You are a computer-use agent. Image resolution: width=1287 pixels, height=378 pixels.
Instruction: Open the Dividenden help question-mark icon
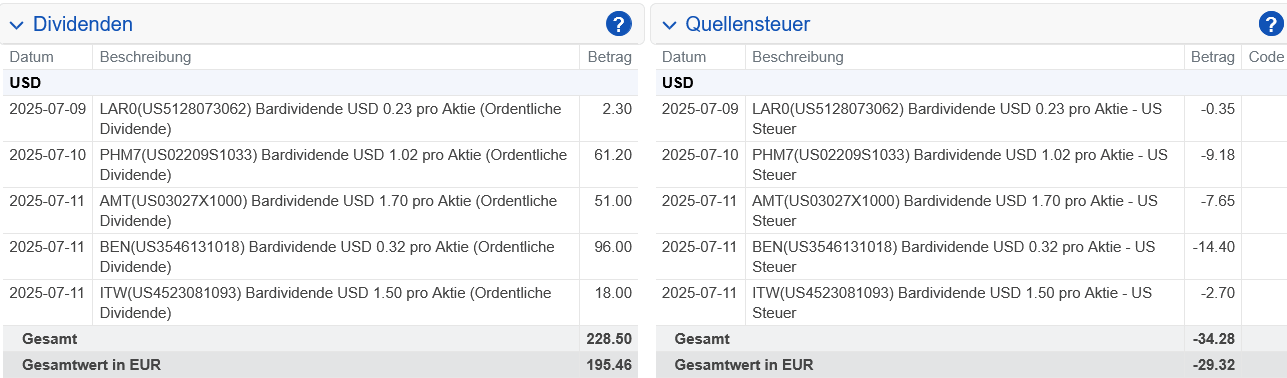[x=619, y=24]
